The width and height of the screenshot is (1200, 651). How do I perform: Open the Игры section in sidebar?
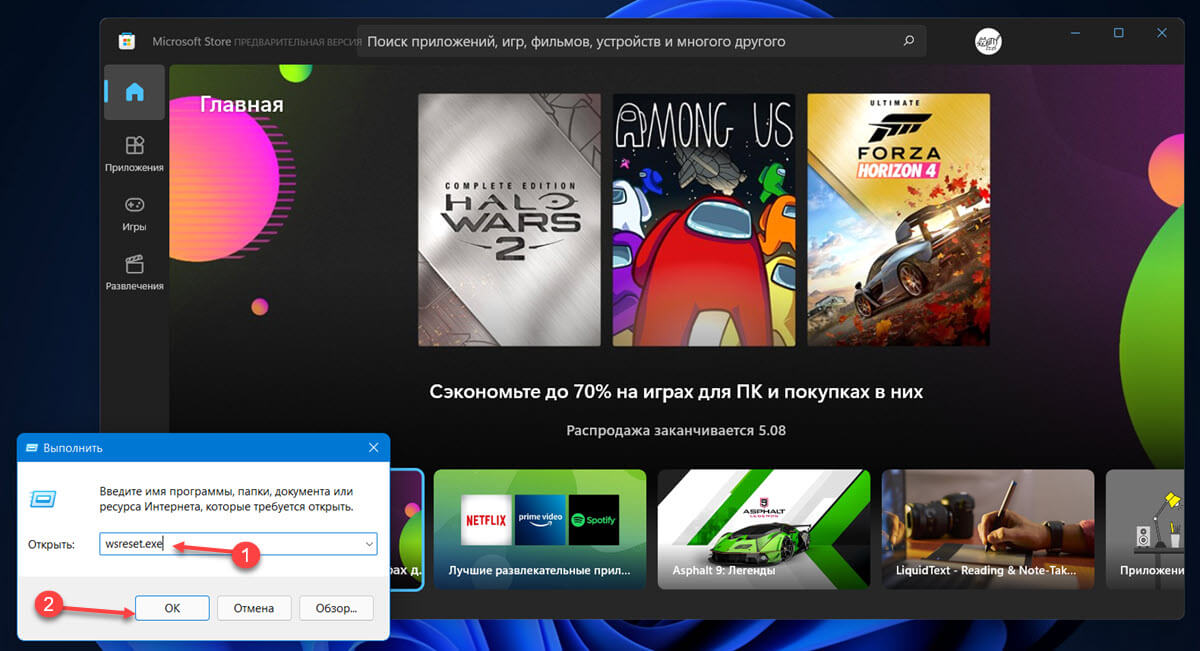click(x=134, y=214)
